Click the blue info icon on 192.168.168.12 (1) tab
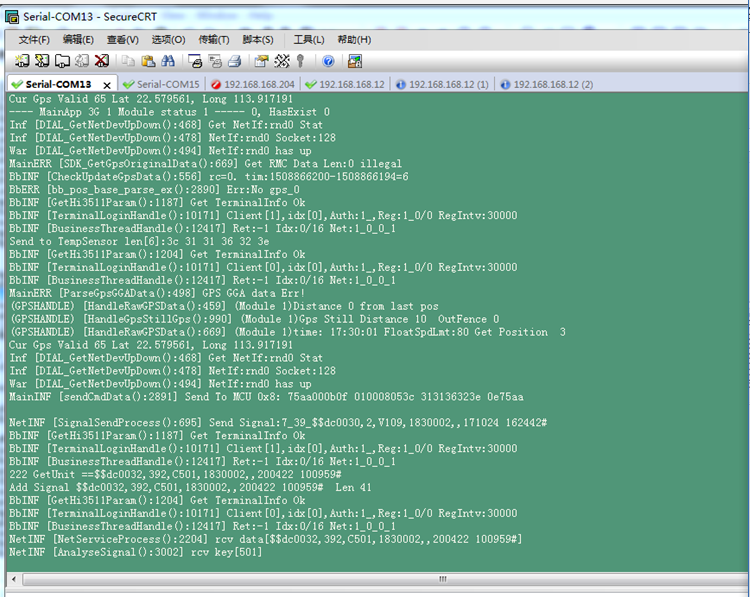Viewport: 750px width, 597px height. 401,84
